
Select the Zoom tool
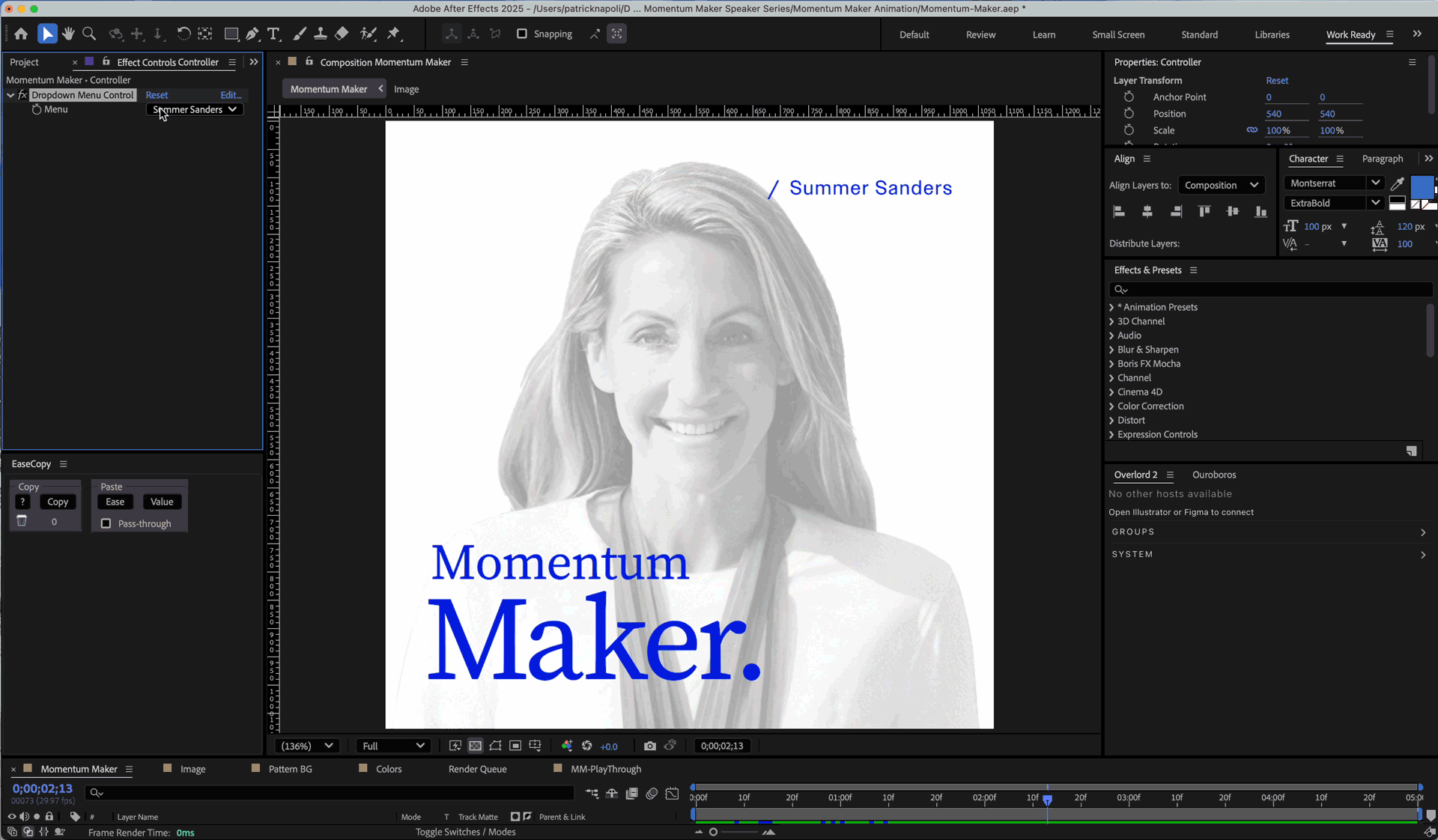click(x=89, y=34)
